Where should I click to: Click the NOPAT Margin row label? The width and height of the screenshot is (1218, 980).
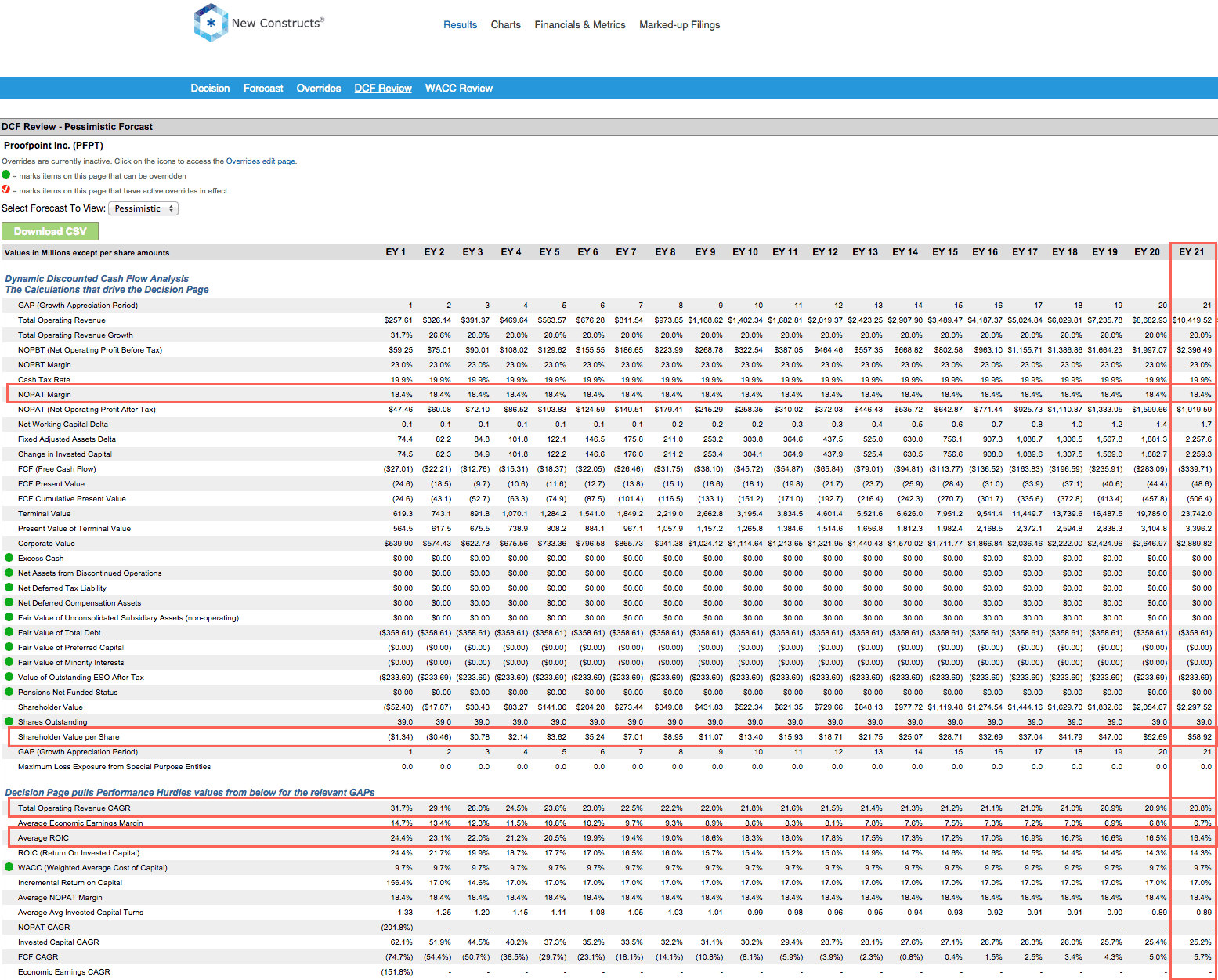45,395
